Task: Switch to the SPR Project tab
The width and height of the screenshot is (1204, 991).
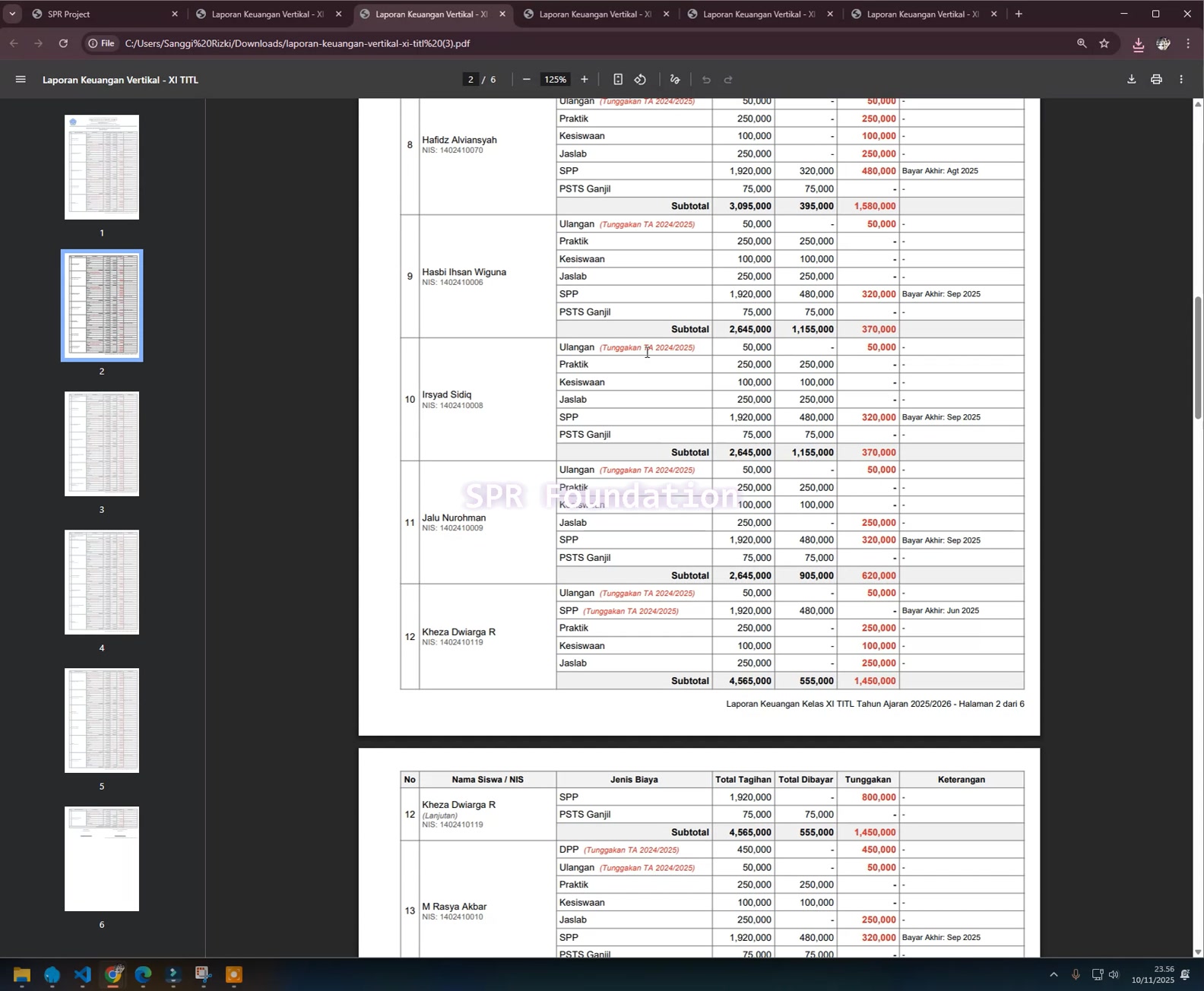Action: coord(105,14)
